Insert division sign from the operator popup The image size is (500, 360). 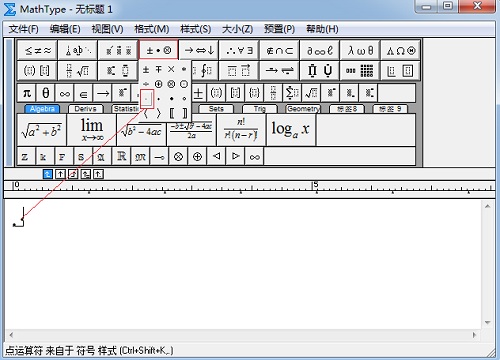click(x=146, y=84)
